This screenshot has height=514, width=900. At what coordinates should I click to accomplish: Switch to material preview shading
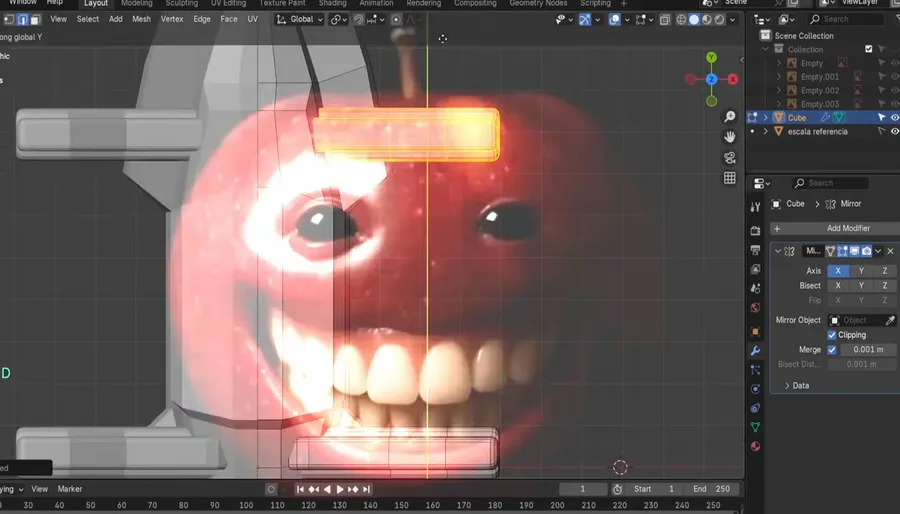[707, 20]
